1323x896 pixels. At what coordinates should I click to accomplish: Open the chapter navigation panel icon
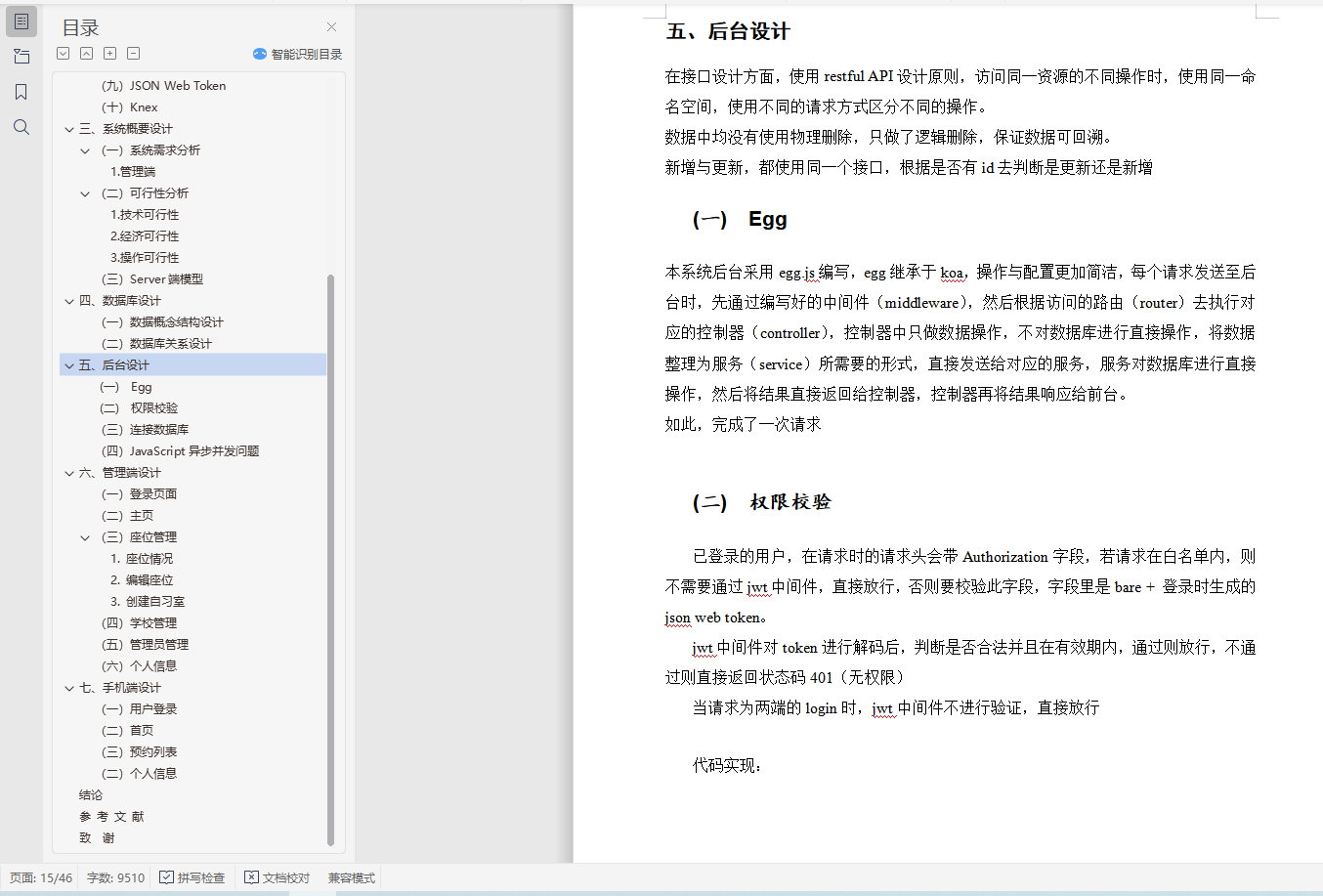[x=21, y=57]
